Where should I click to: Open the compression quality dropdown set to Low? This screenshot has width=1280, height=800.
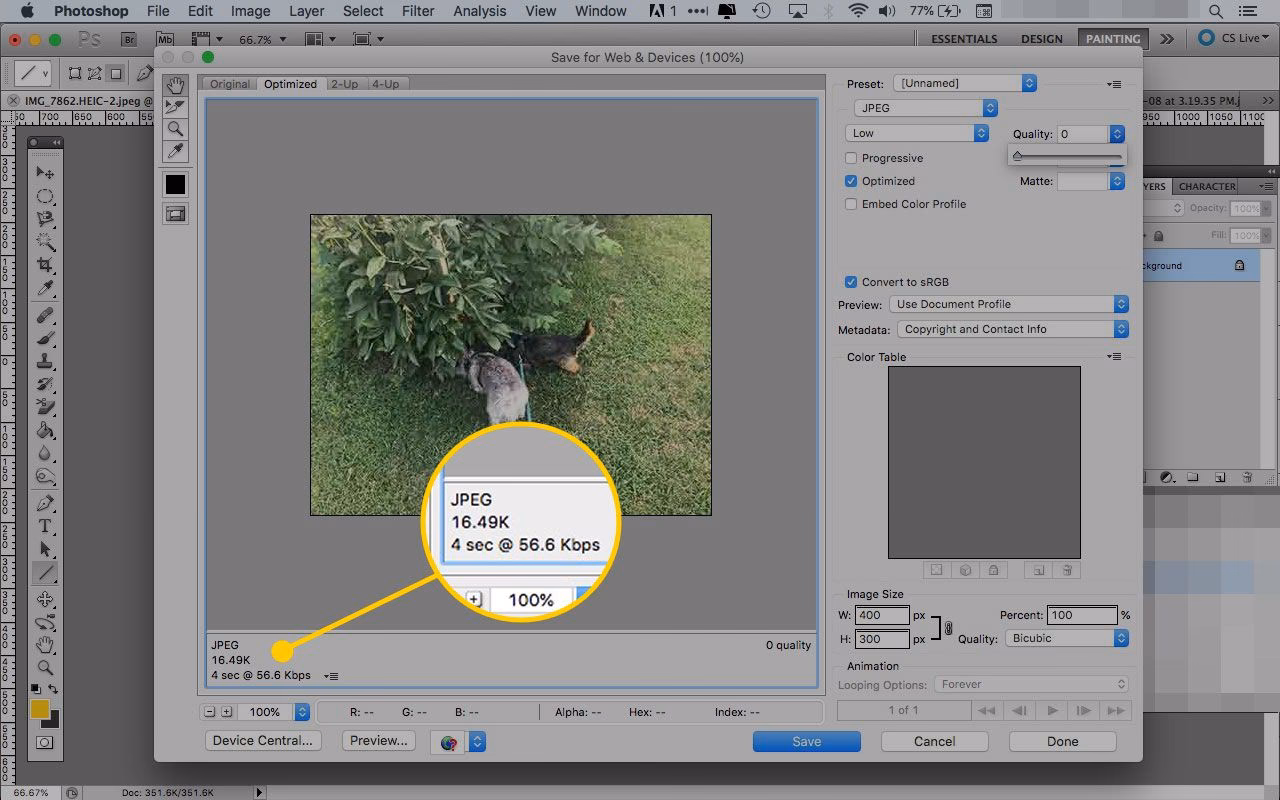tap(915, 132)
